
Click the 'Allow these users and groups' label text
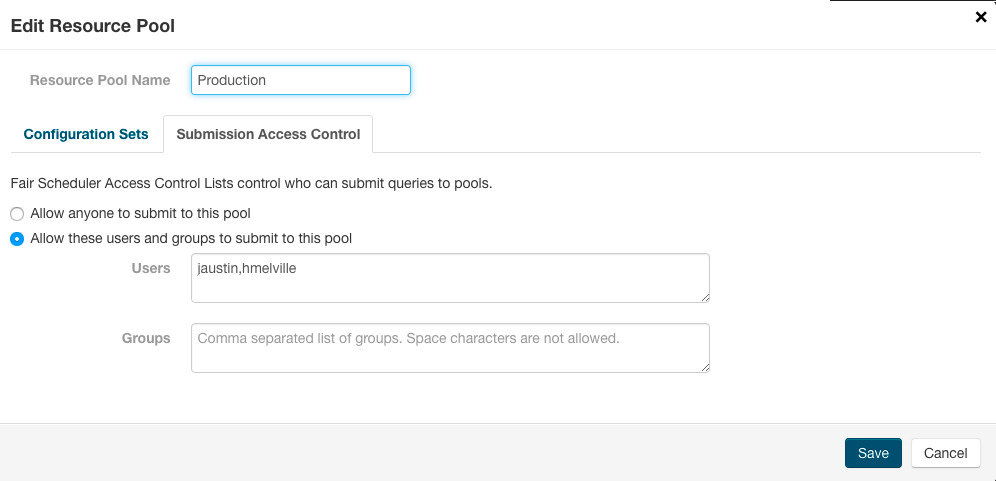(x=191, y=239)
